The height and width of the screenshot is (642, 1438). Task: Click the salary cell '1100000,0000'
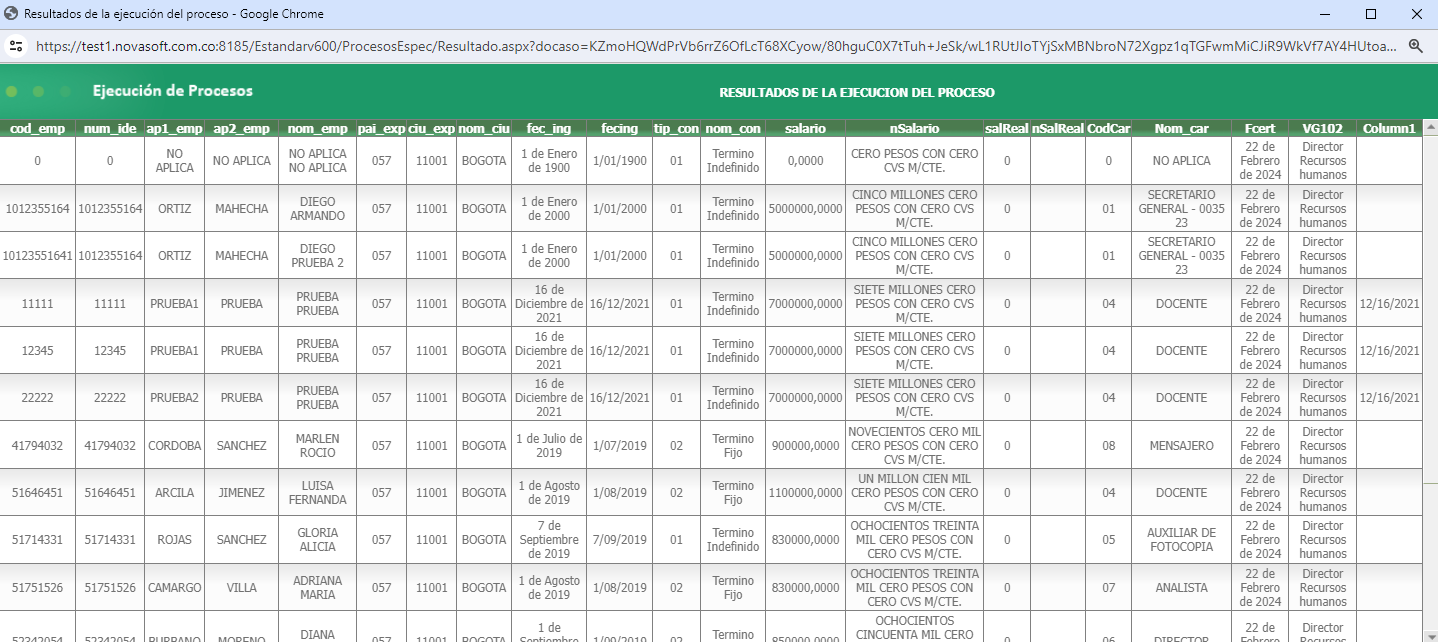pyautogui.click(x=806, y=493)
